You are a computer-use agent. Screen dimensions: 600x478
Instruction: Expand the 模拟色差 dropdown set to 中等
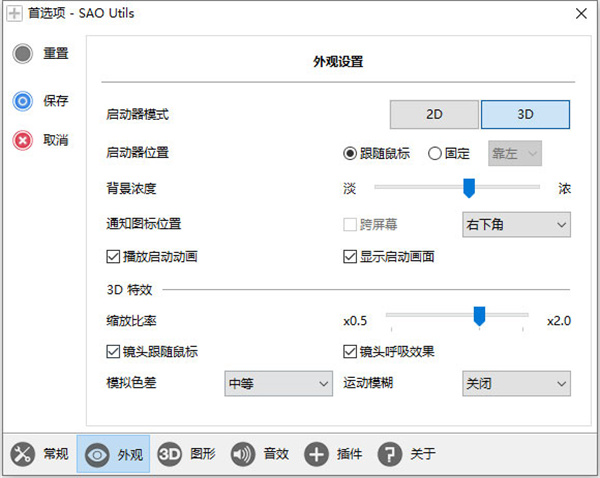279,383
